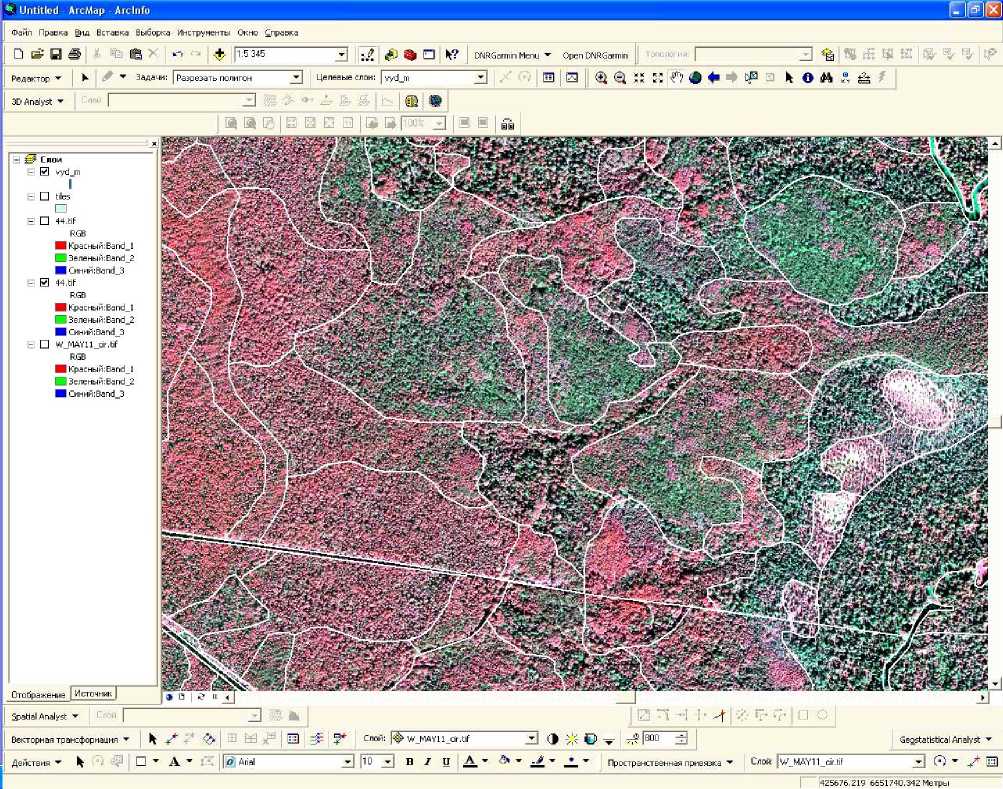
Task: Open ArcToolbox red toolbox icon
Action: (410, 54)
